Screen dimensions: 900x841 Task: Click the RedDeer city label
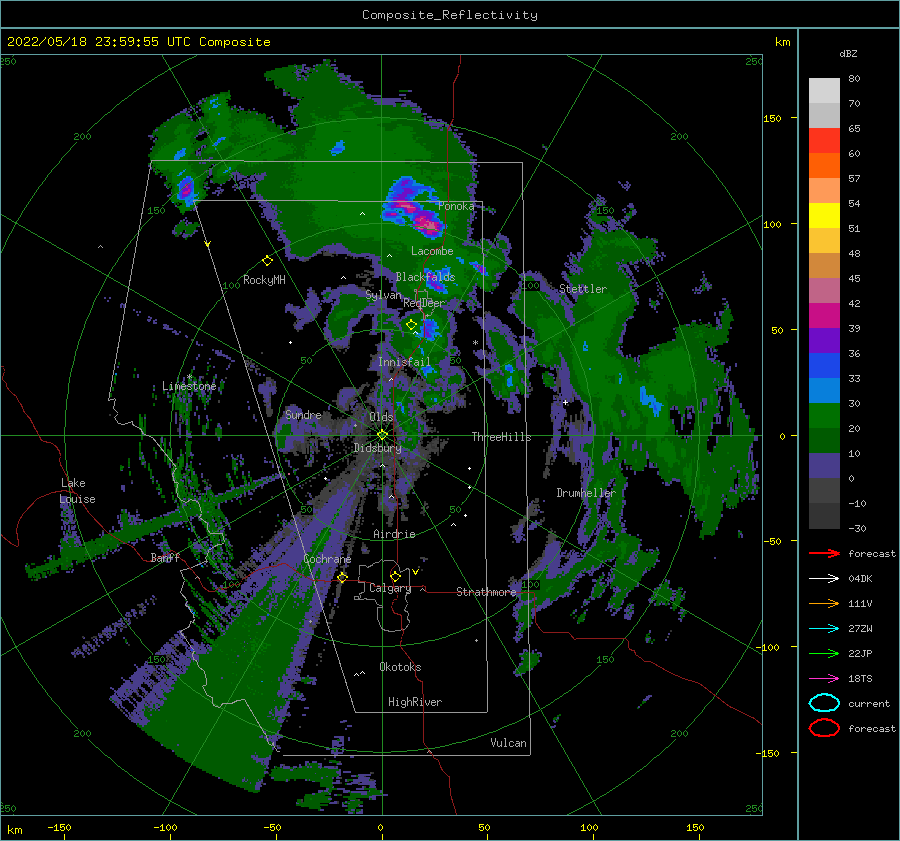click(x=424, y=303)
